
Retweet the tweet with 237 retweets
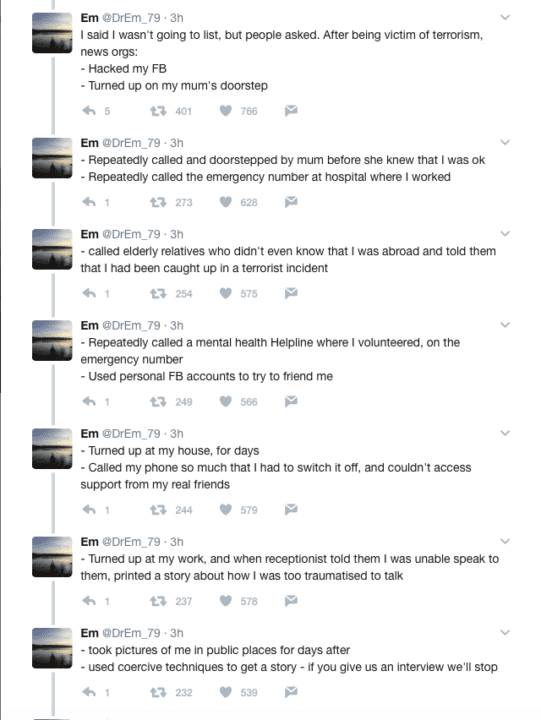pyautogui.click(x=158, y=601)
